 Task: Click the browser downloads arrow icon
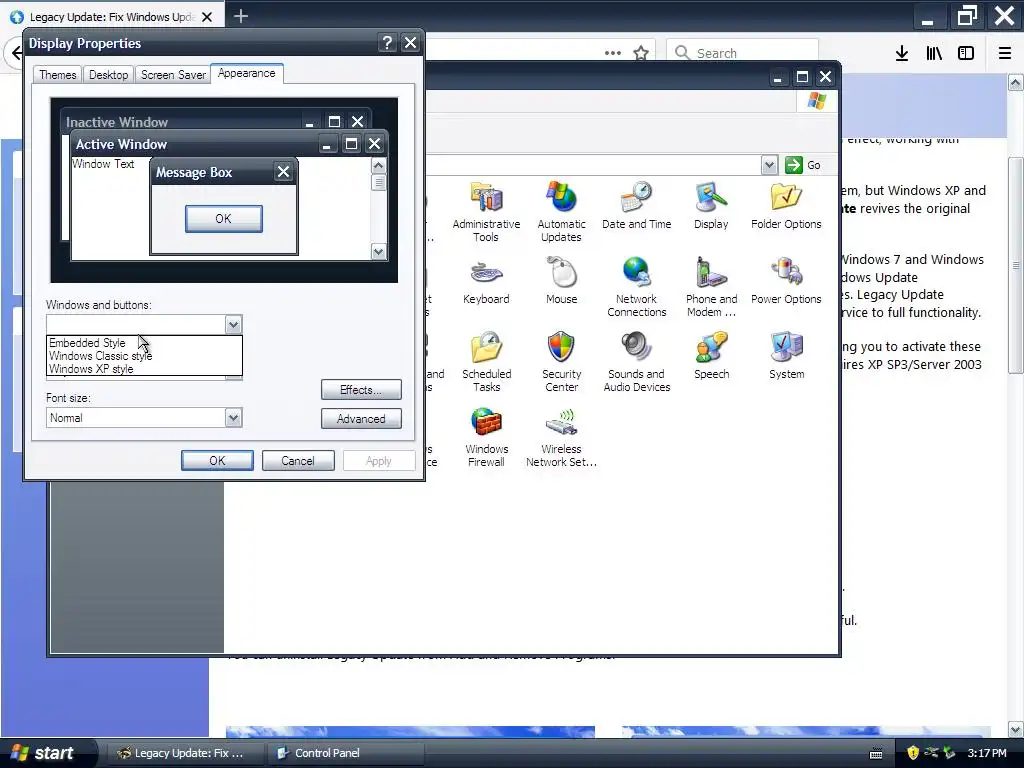click(x=902, y=54)
